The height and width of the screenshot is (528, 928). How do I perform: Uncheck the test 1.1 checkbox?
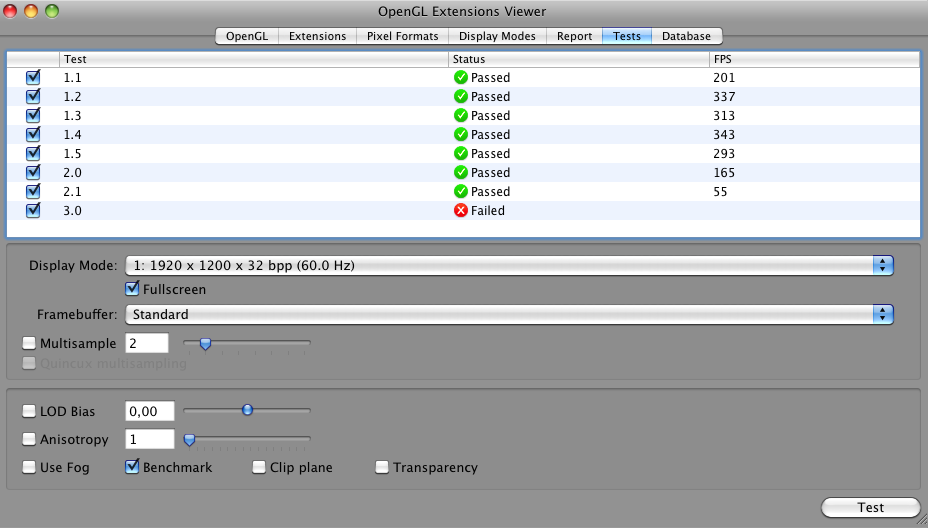pos(33,77)
